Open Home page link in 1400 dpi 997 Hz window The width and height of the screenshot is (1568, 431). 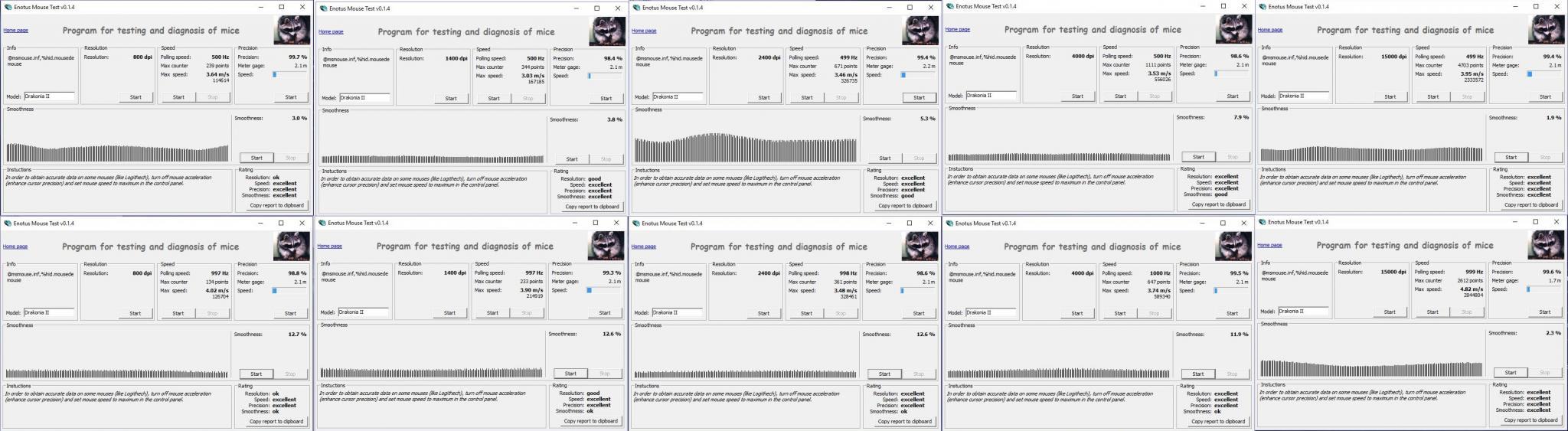pos(330,246)
